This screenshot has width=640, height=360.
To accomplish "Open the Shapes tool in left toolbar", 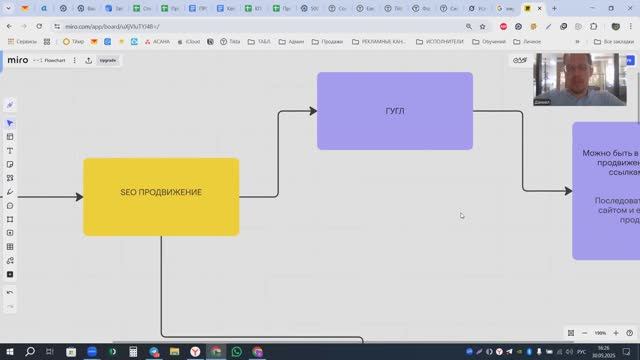I will (10, 178).
